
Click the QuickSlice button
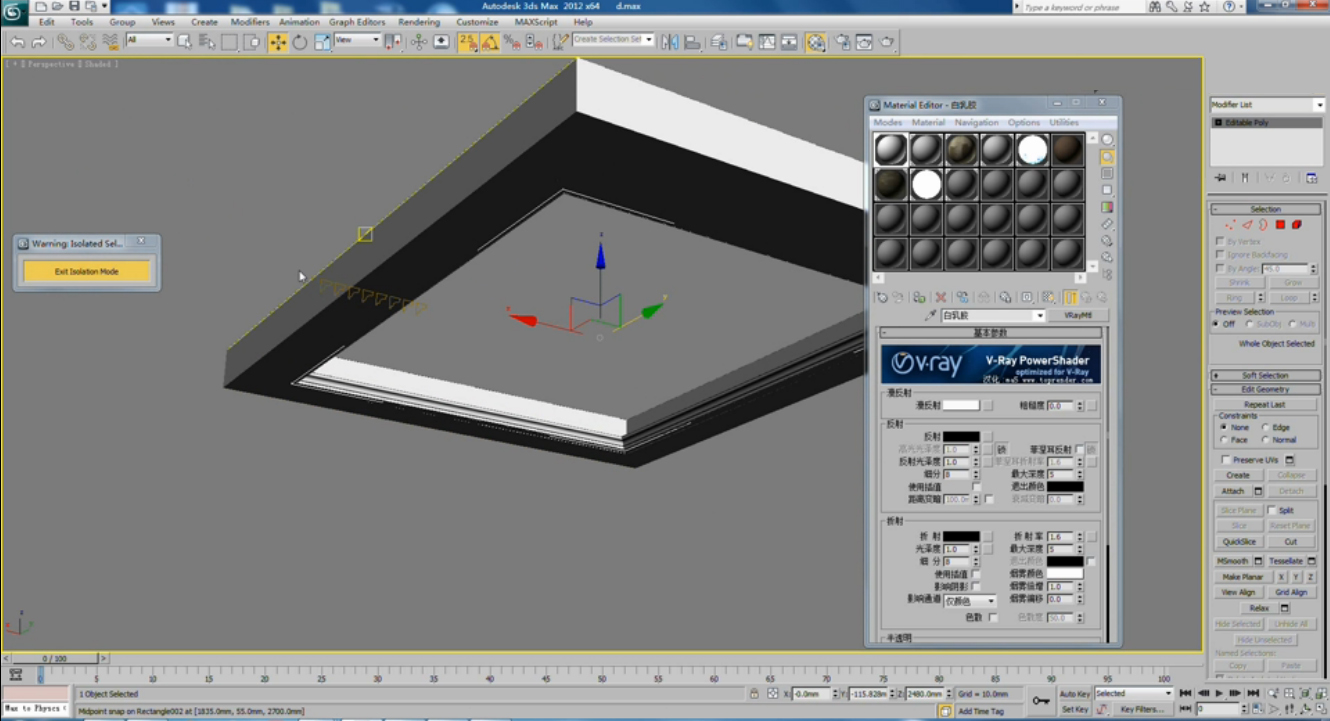[x=1239, y=541]
